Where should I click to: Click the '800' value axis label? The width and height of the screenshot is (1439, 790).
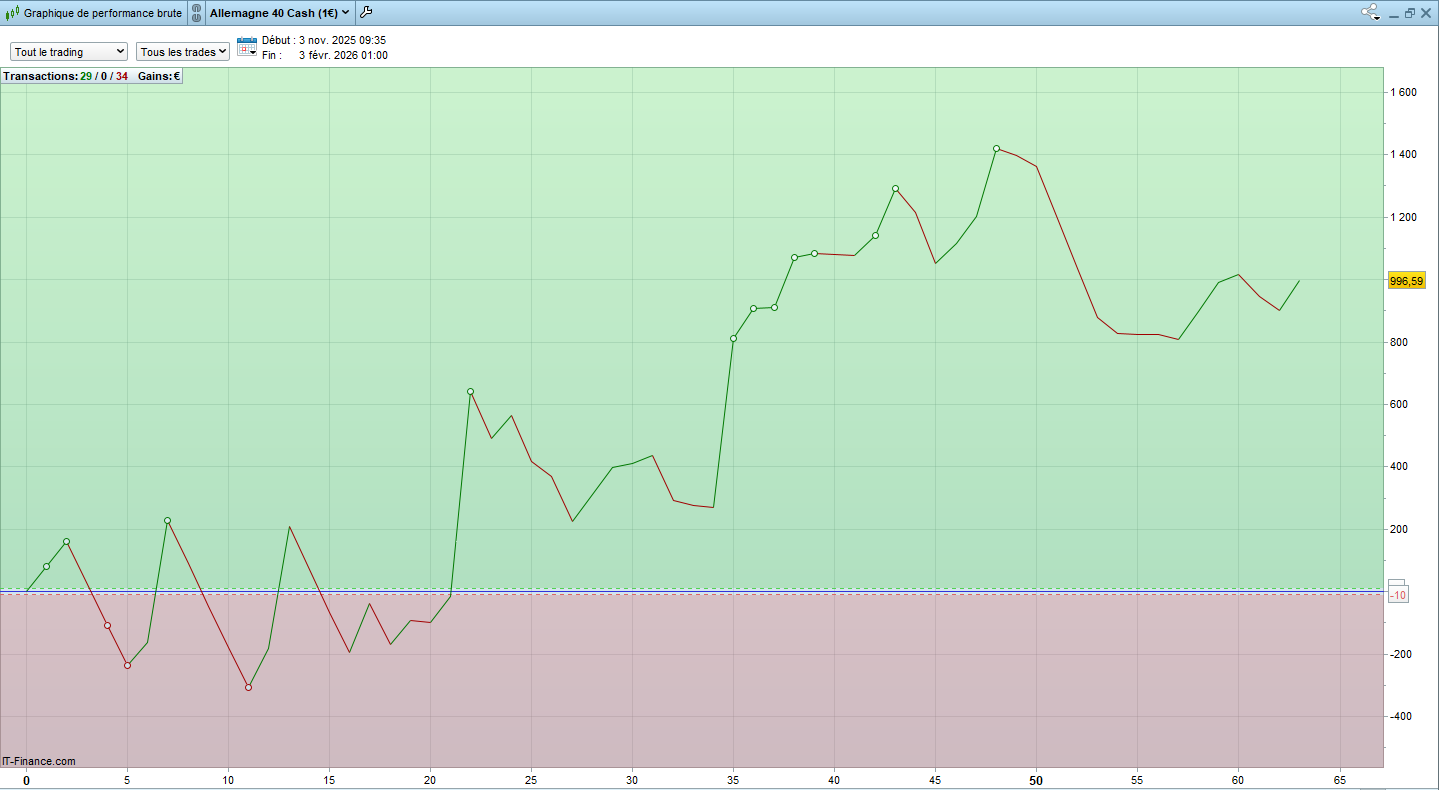1400,342
